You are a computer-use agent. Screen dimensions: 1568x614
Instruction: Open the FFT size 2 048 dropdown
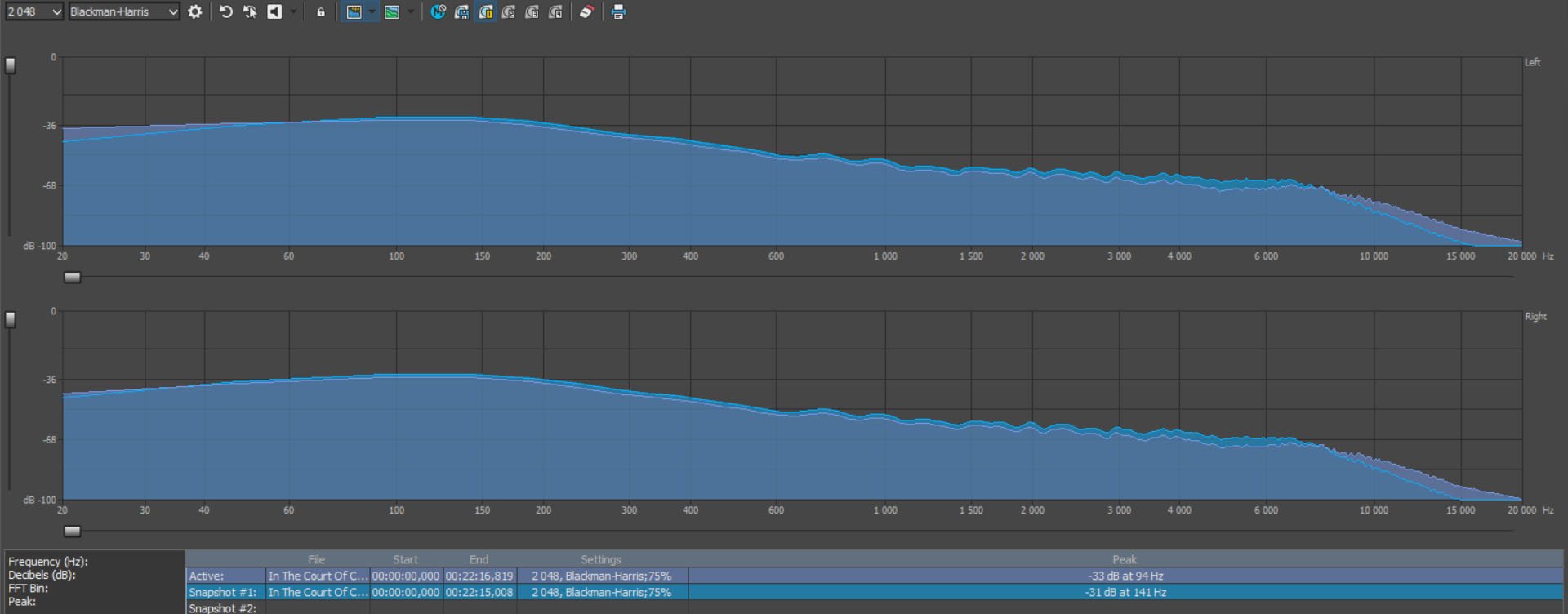[33, 11]
